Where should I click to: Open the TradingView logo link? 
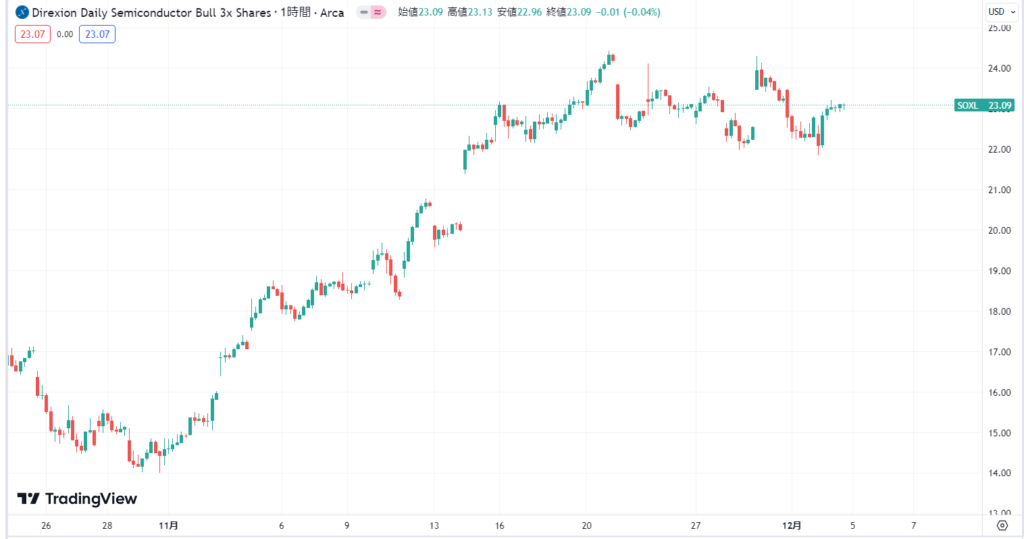click(x=77, y=499)
